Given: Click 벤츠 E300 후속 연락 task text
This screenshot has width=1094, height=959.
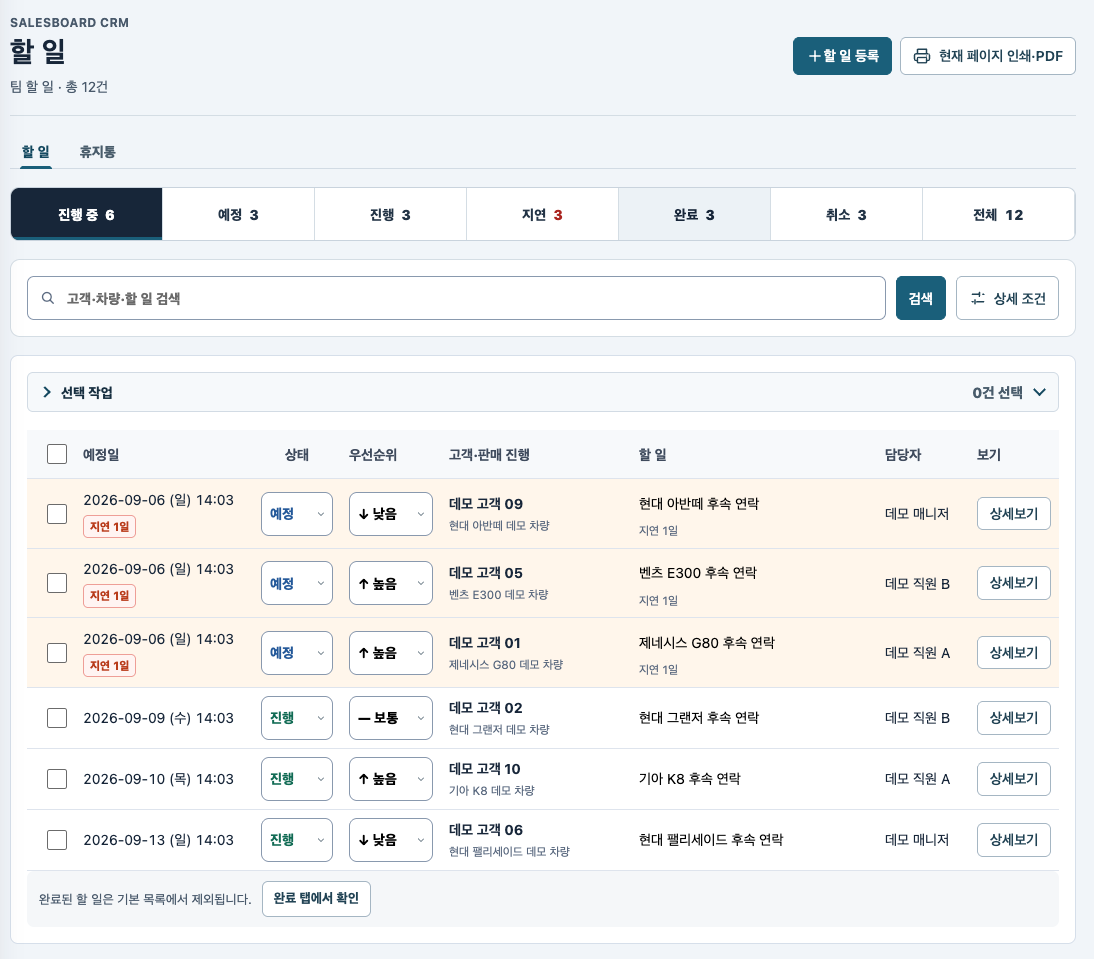Looking at the screenshot, I should point(698,573).
